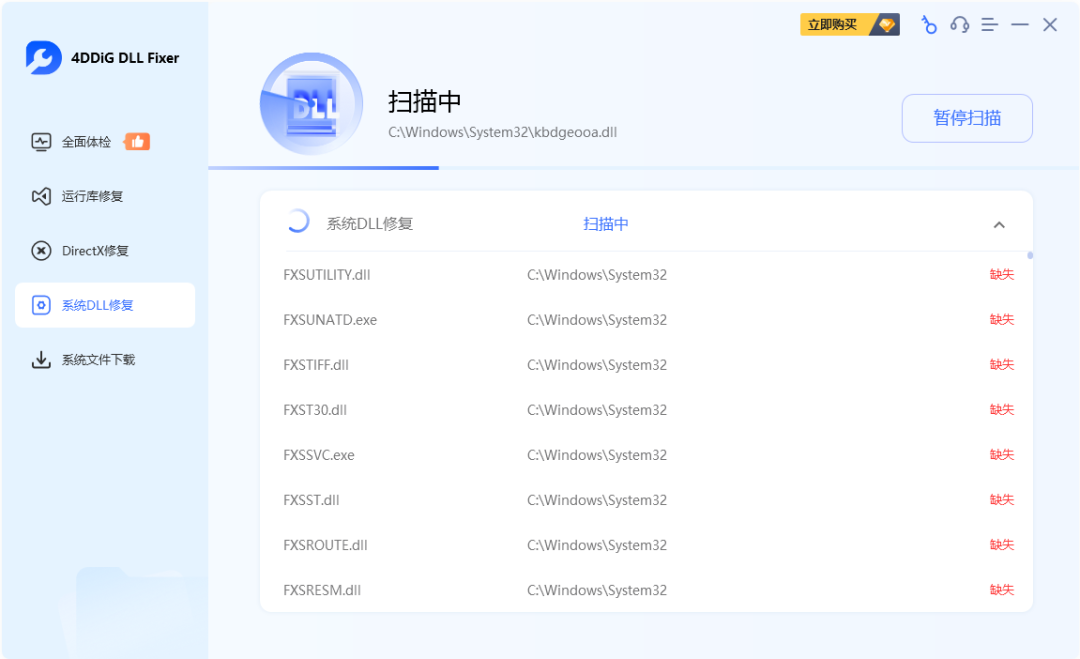Image resolution: width=1080 pixels, height=659 pixels.
Task: Select the DirectX修复 circle-X icon
Action: coord(41,251)
